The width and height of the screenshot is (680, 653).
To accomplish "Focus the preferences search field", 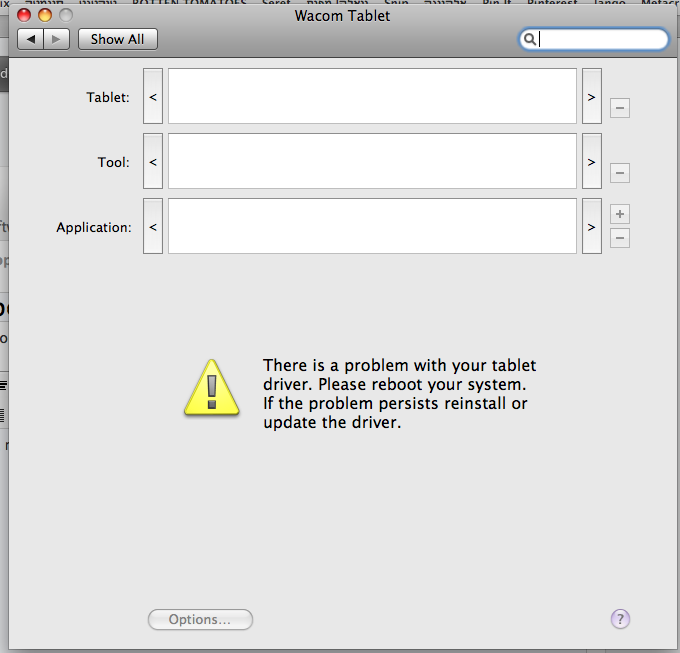I will [594, 39].
